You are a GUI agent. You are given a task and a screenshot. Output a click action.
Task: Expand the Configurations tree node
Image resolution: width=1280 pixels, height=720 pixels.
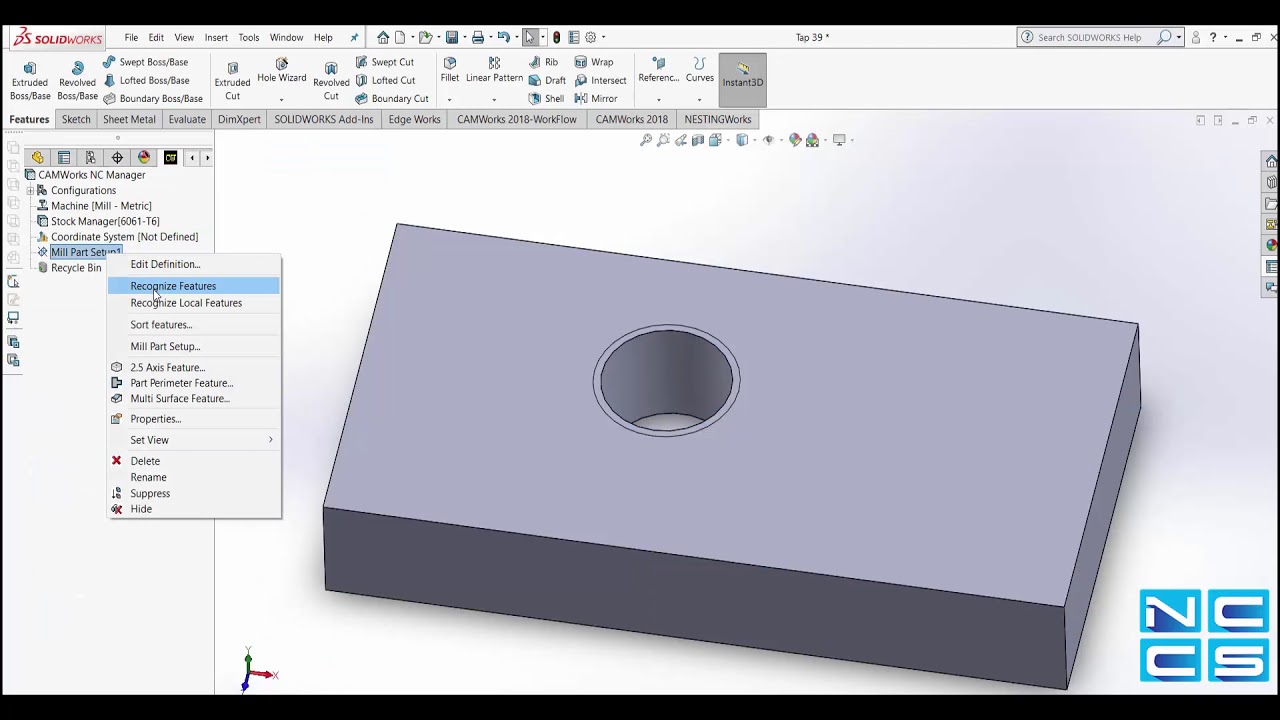30,190
